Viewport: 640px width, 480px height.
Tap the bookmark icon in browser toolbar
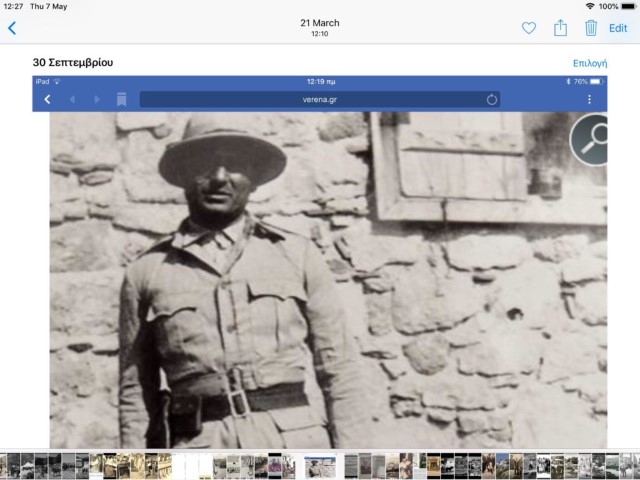121,99
